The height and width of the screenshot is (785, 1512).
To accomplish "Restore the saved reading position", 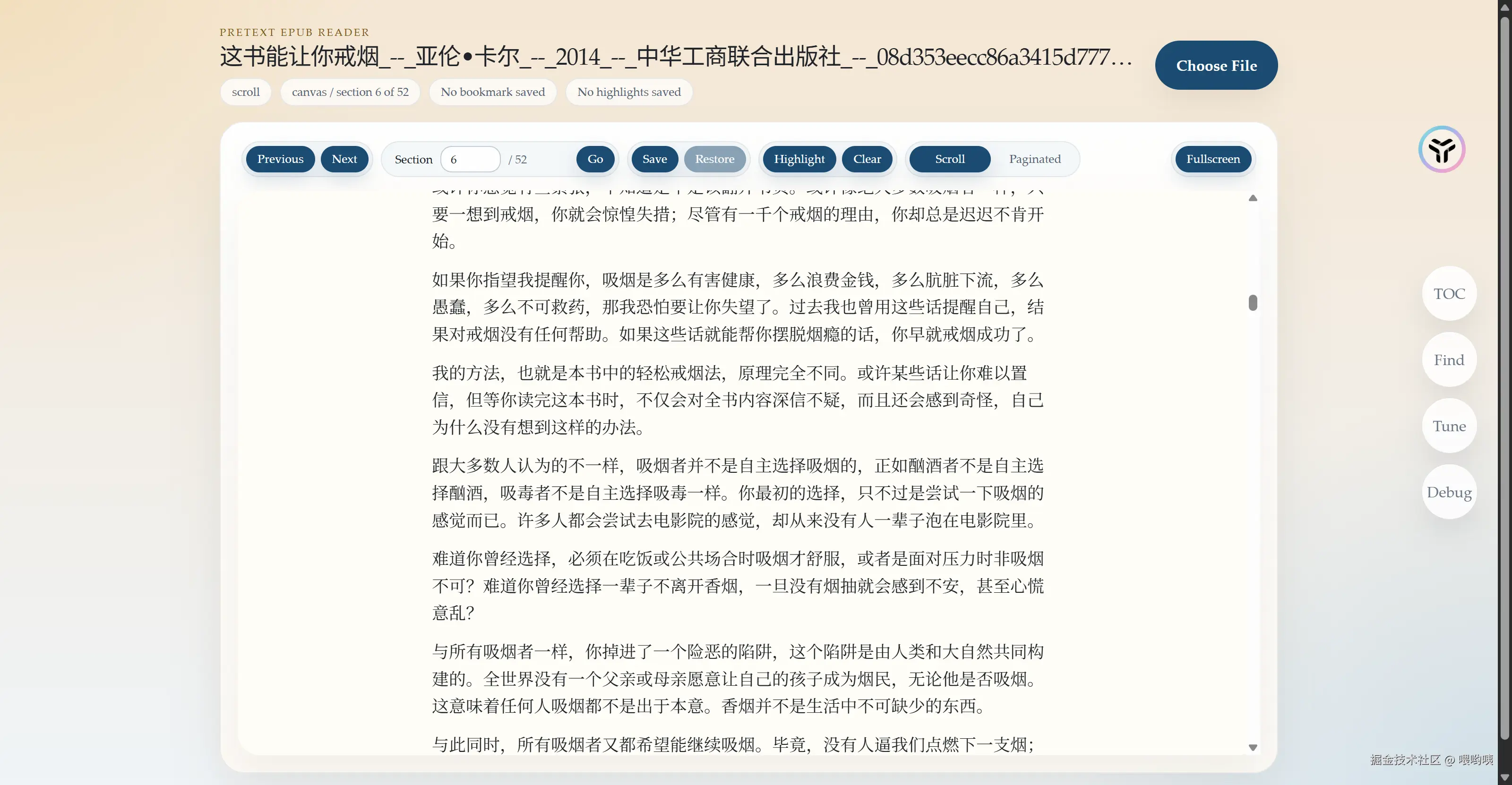I will tap(715, 158).
